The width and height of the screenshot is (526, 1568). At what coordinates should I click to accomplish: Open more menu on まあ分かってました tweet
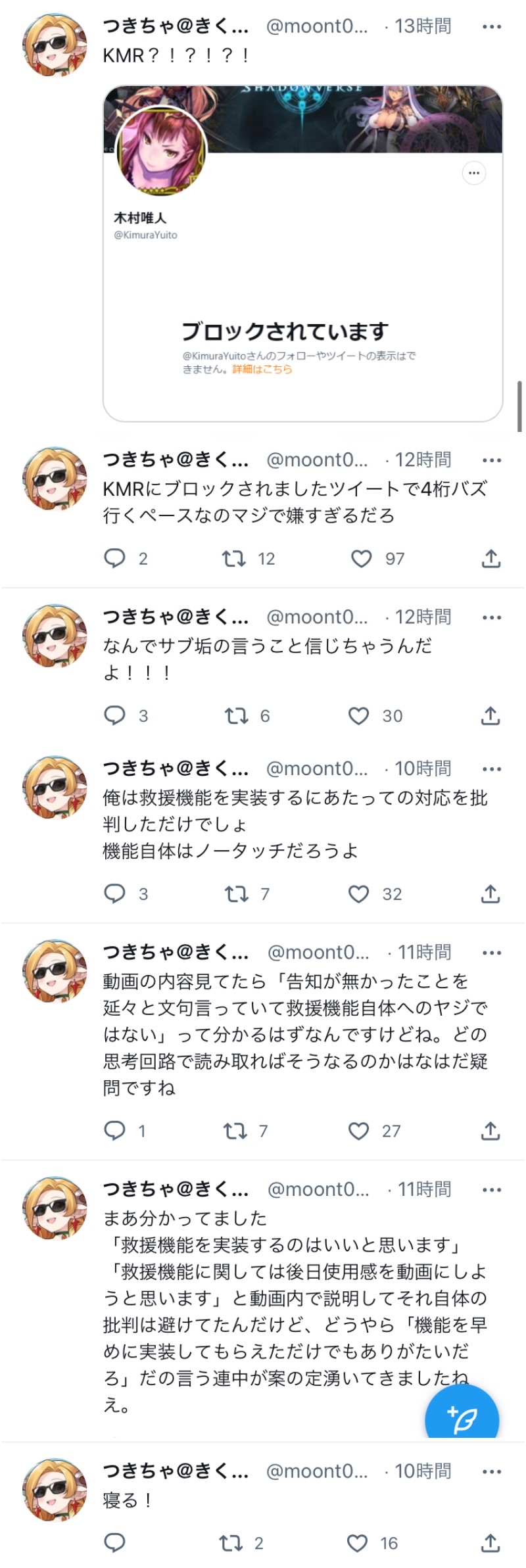coord(492,1189)
